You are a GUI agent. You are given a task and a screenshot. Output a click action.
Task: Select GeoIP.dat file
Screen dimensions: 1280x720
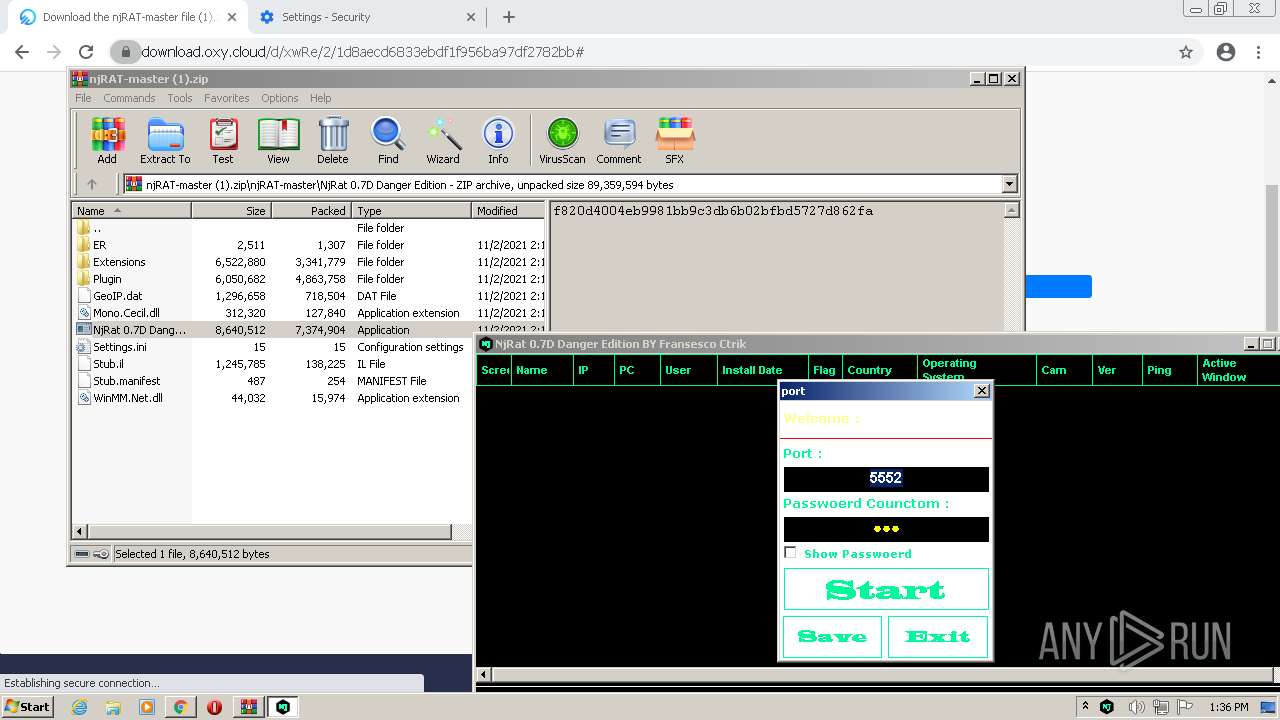pyautogui.click(x=310, y=296)
